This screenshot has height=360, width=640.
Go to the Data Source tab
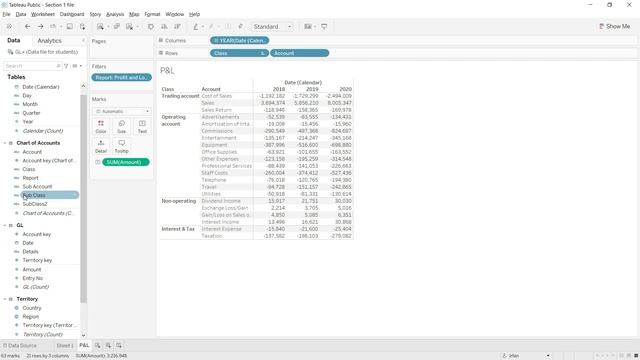tap(20, 345)
